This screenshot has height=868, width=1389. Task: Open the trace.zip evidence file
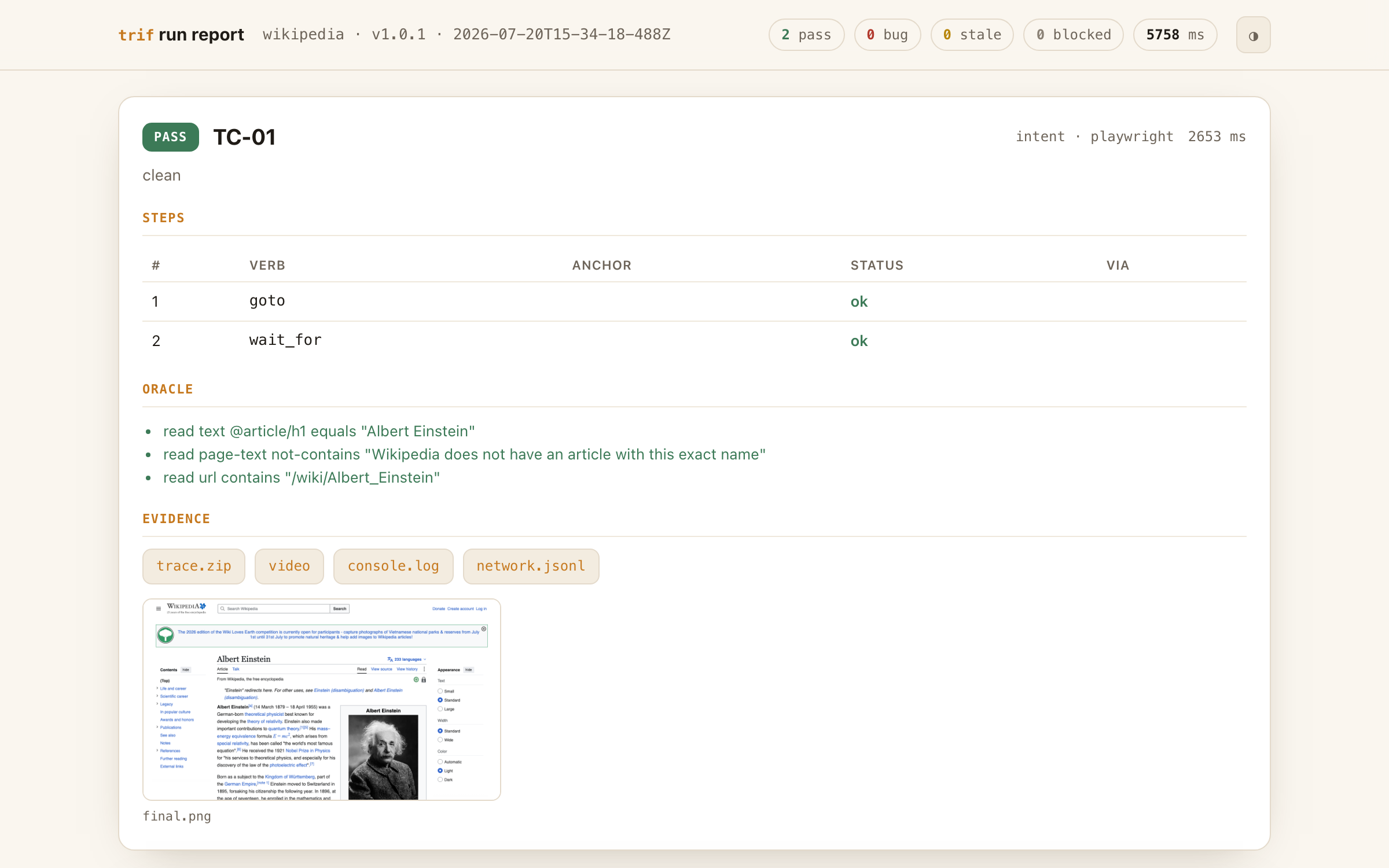coord(194,566)
